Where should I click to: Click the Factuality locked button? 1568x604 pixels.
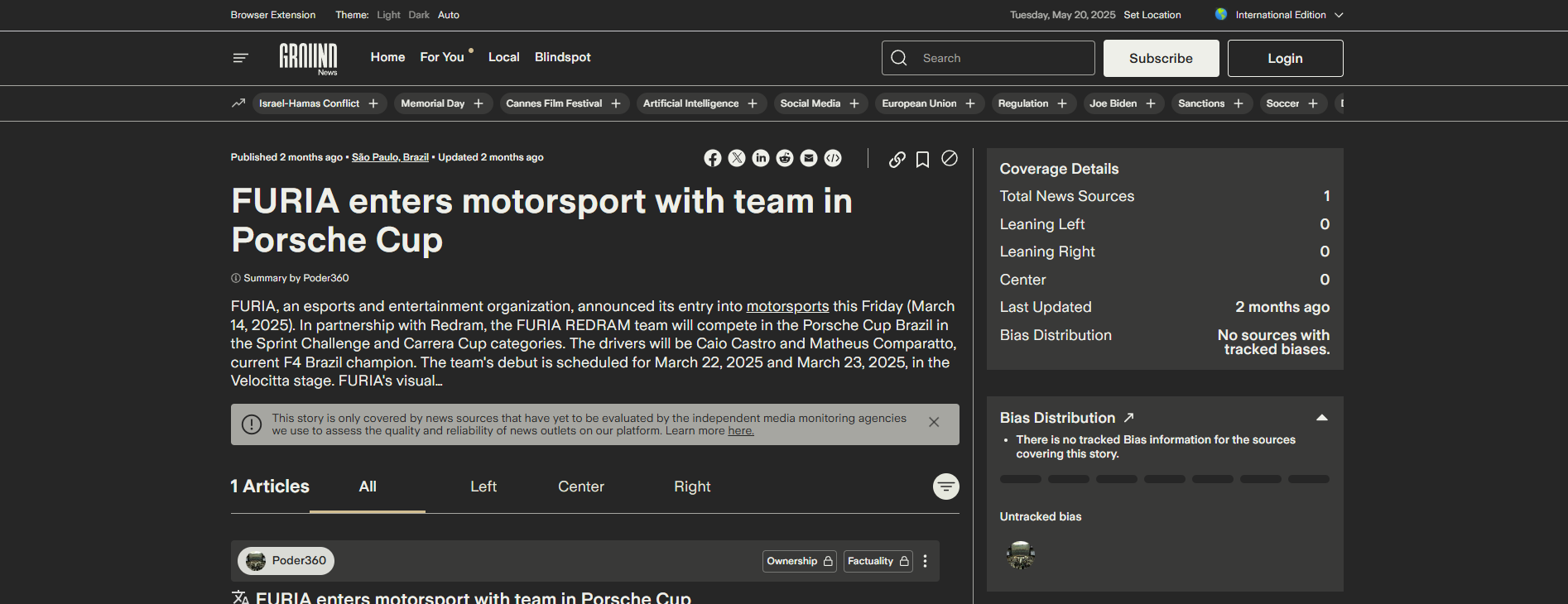pos(878,561)
